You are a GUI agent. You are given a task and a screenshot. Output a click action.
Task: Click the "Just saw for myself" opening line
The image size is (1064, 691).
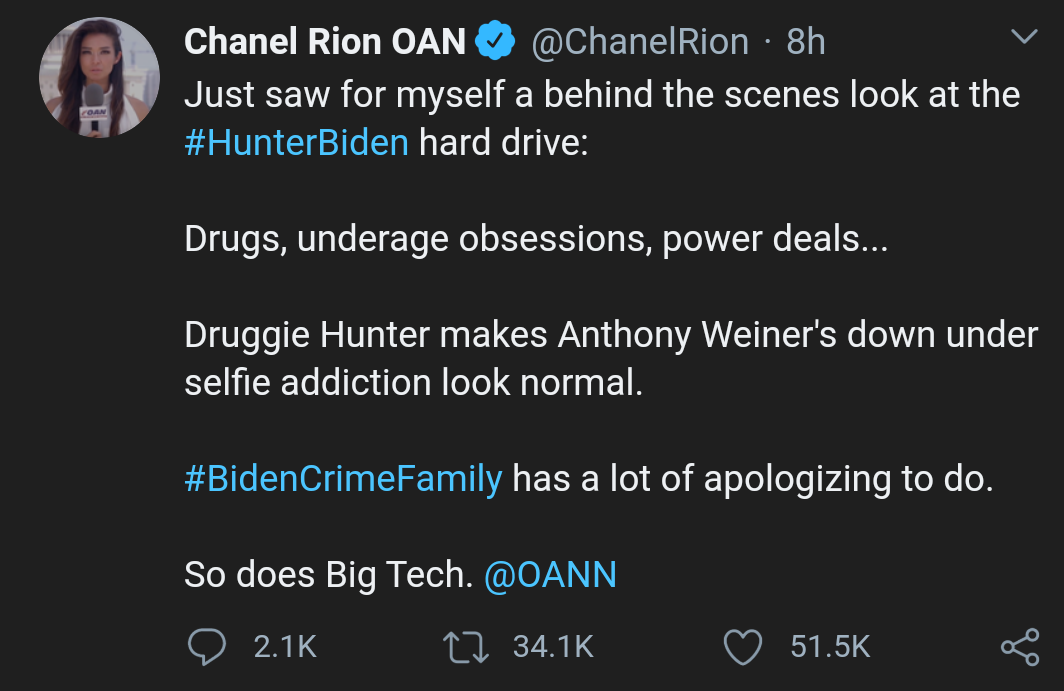pos(602,95)
